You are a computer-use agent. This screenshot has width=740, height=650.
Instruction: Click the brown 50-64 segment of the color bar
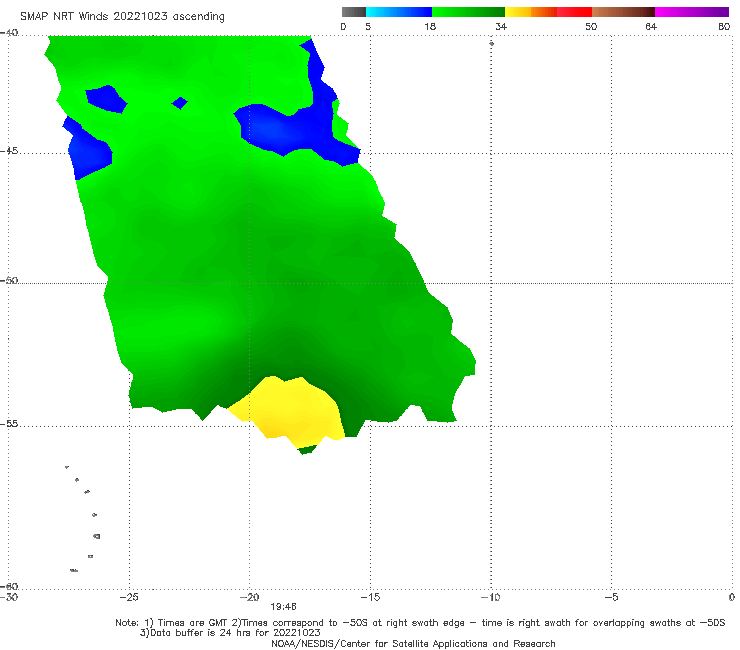pyautogui.click(x=623, y=12)
